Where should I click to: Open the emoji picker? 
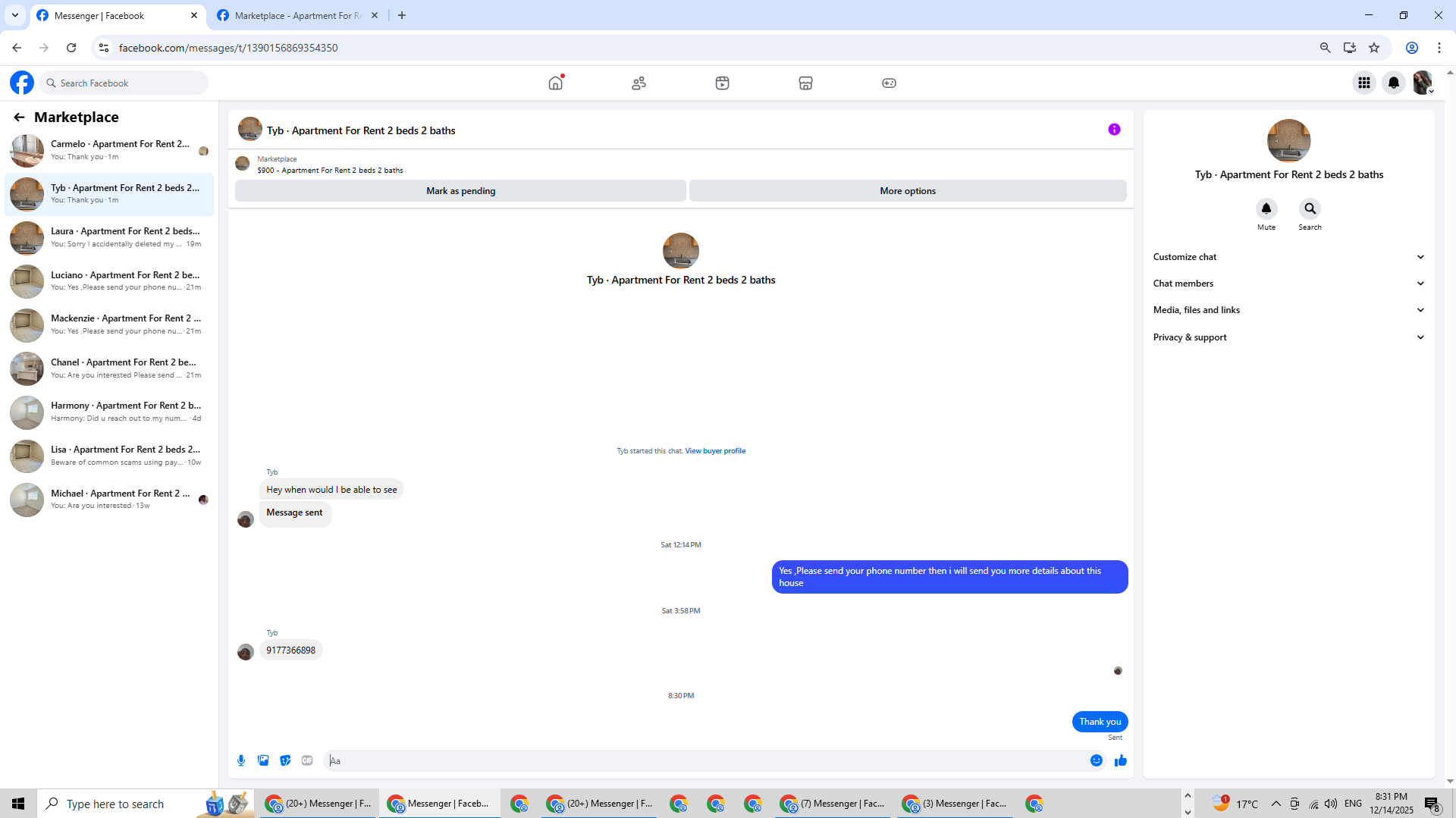[x=1097, y=760]
